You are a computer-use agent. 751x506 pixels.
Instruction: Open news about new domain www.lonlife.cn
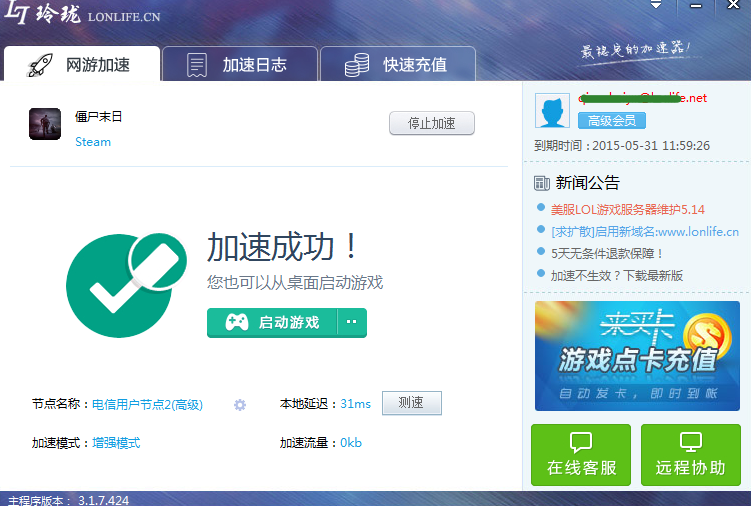click(645, 231)
